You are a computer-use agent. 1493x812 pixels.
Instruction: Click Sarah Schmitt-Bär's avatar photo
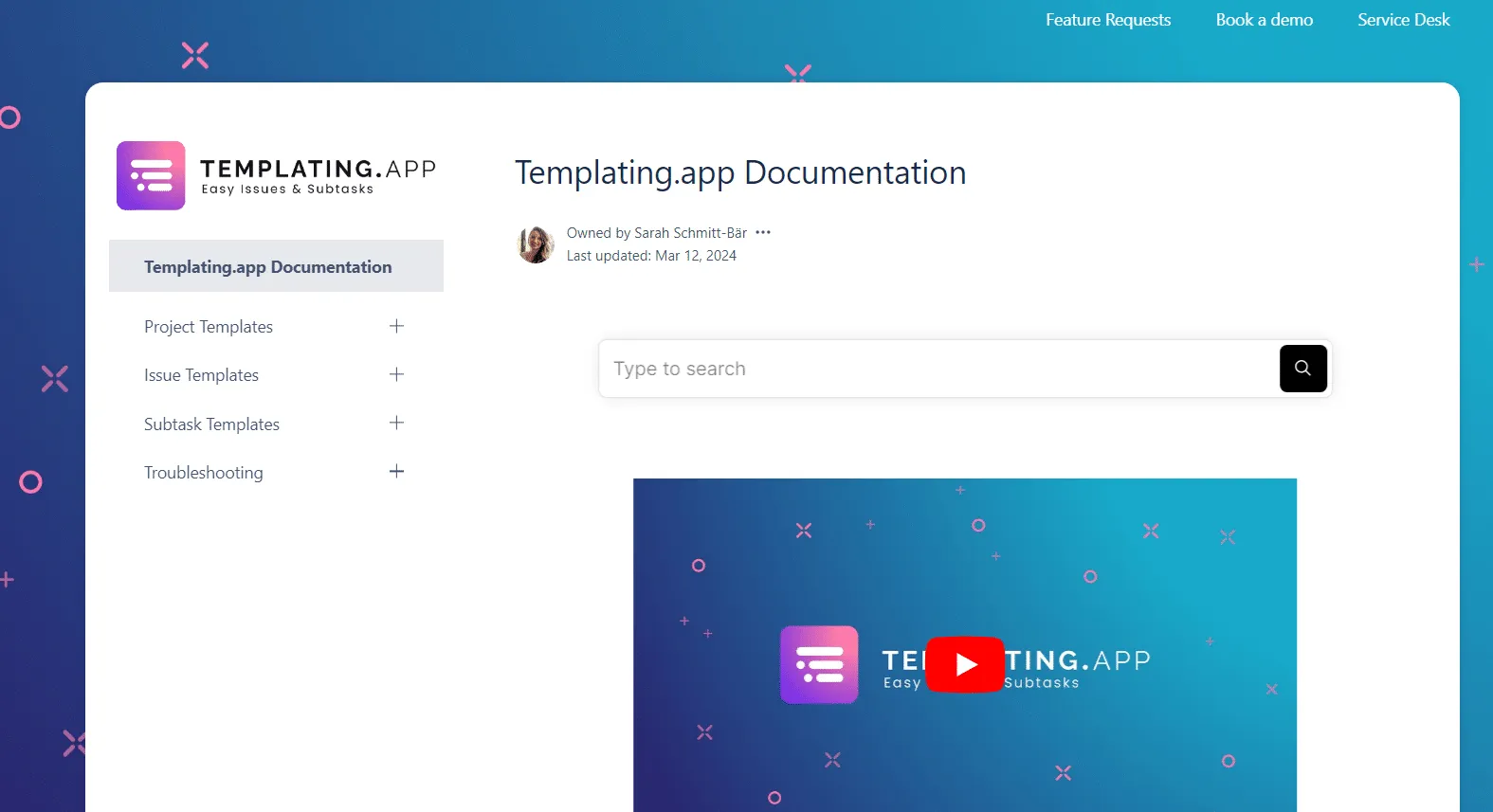[x=536, y=244]
